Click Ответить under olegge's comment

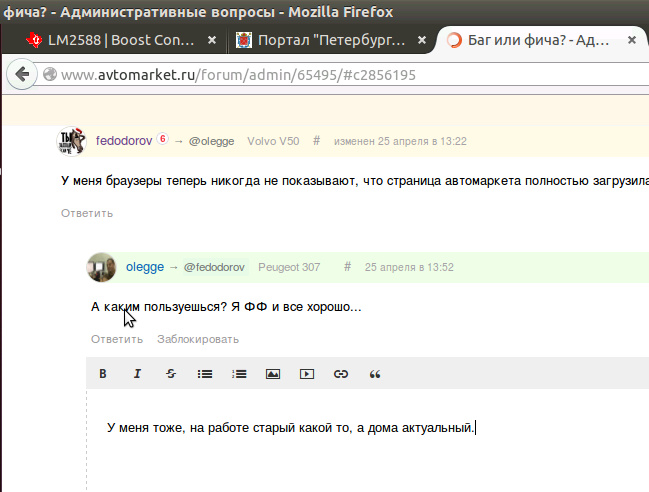[117, 339]
